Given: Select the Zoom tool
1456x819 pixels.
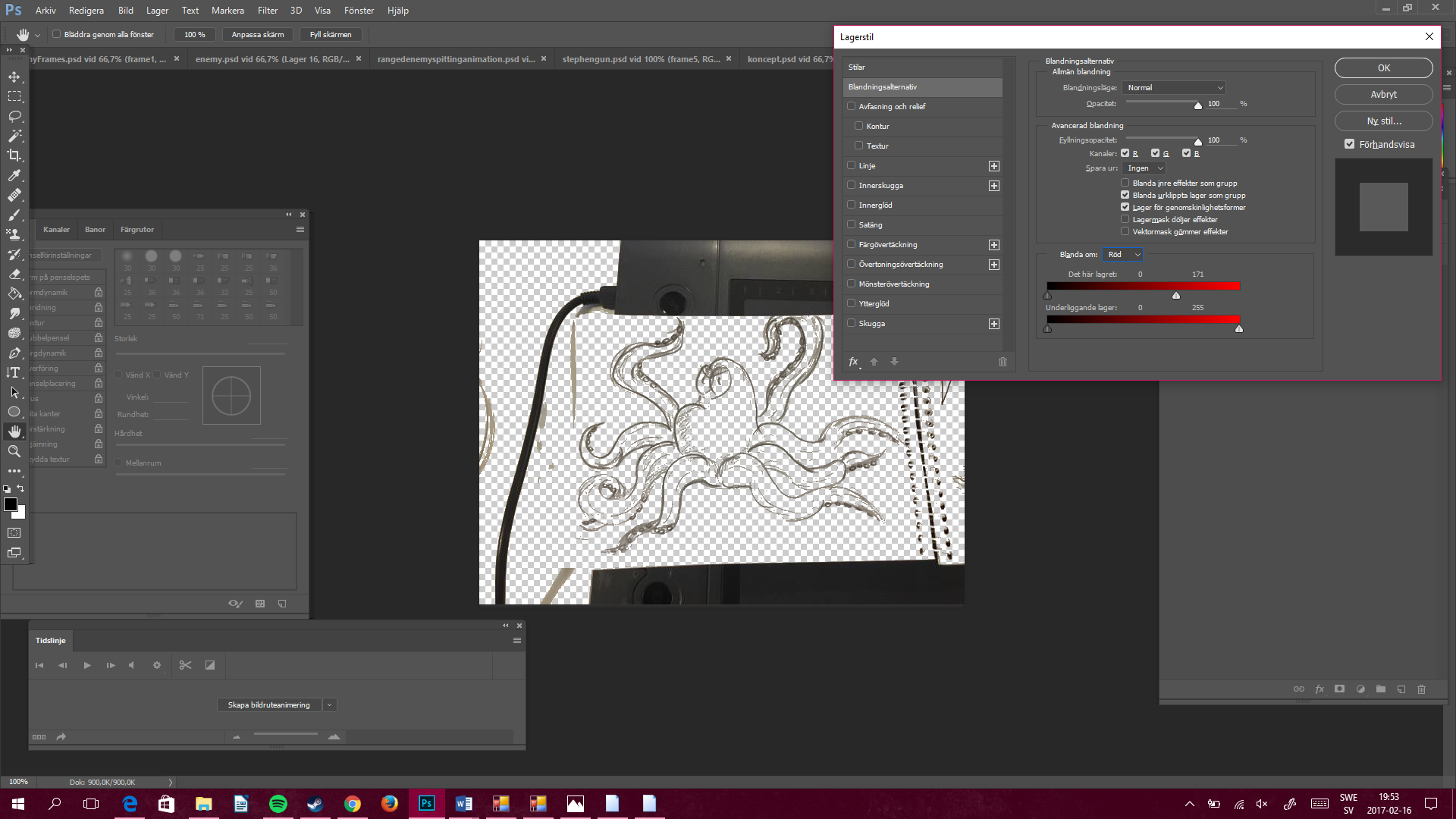Looking at the screenshot, I should pyautogui.click(x=14, y=451).
